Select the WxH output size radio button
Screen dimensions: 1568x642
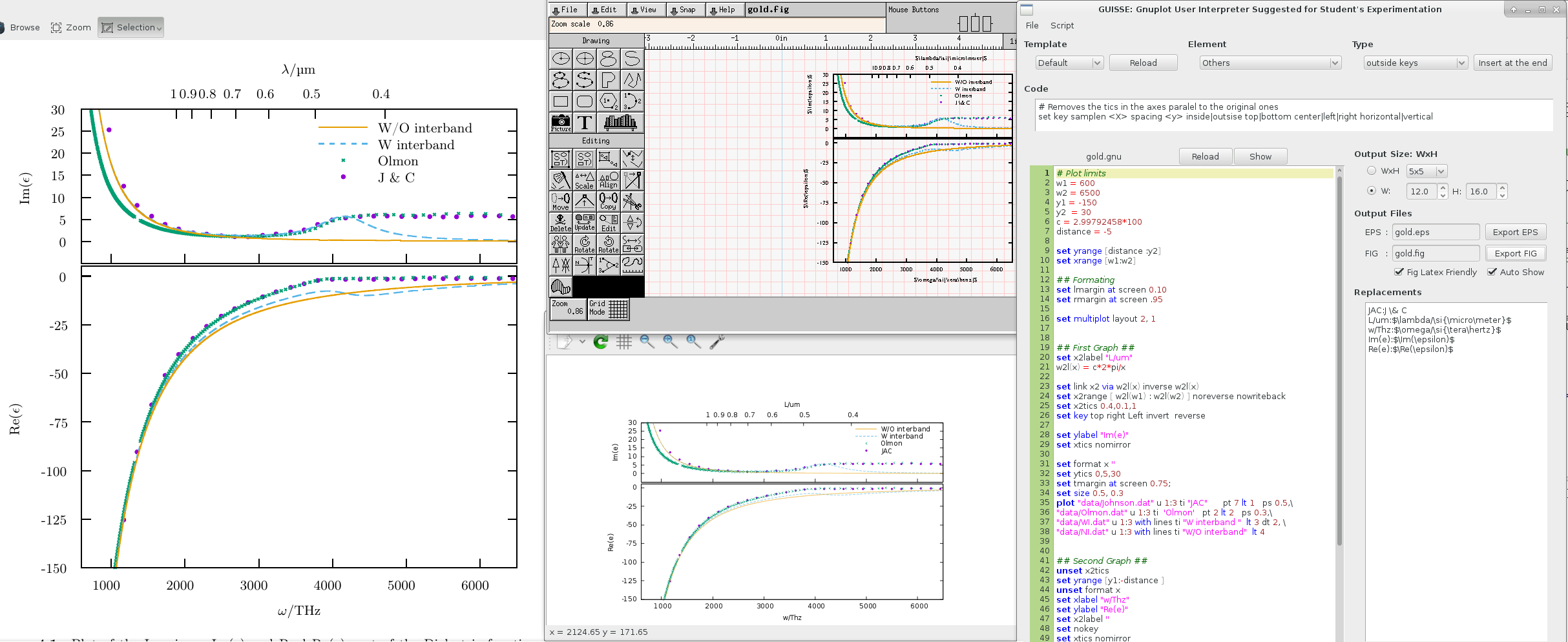coord(1372,171)
